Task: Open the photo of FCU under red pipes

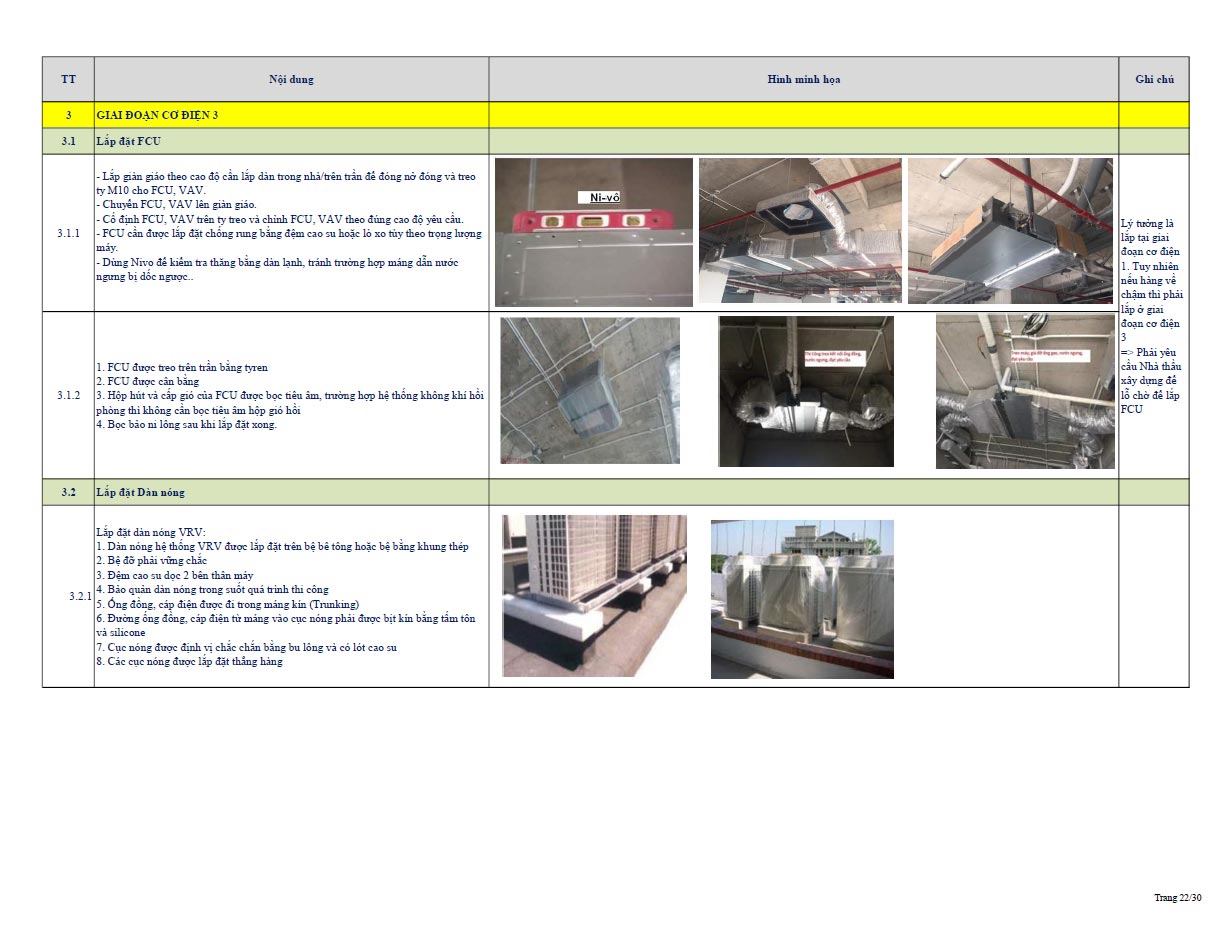Action: point(1010,230)
